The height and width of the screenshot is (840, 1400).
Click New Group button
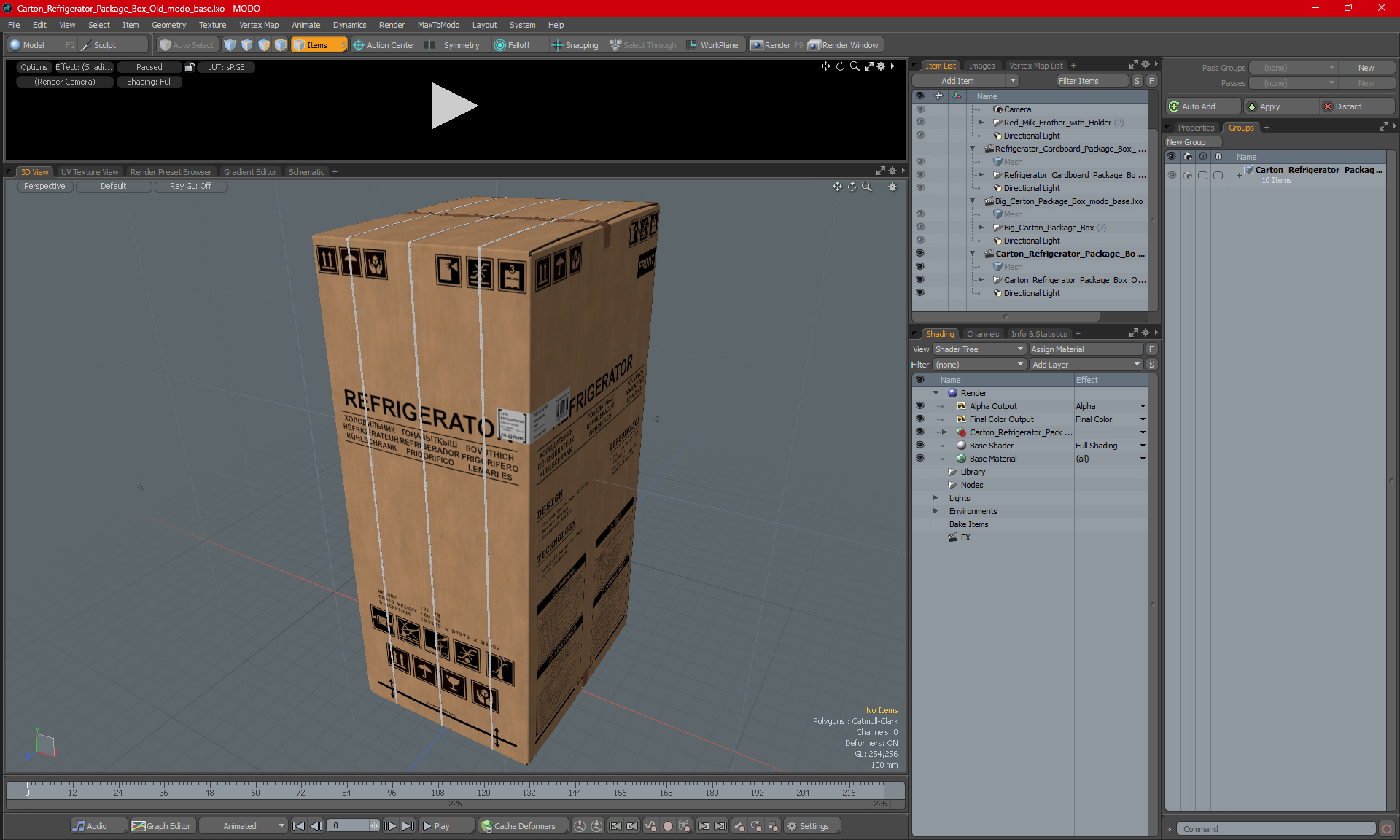click(x=1193, y=142)
